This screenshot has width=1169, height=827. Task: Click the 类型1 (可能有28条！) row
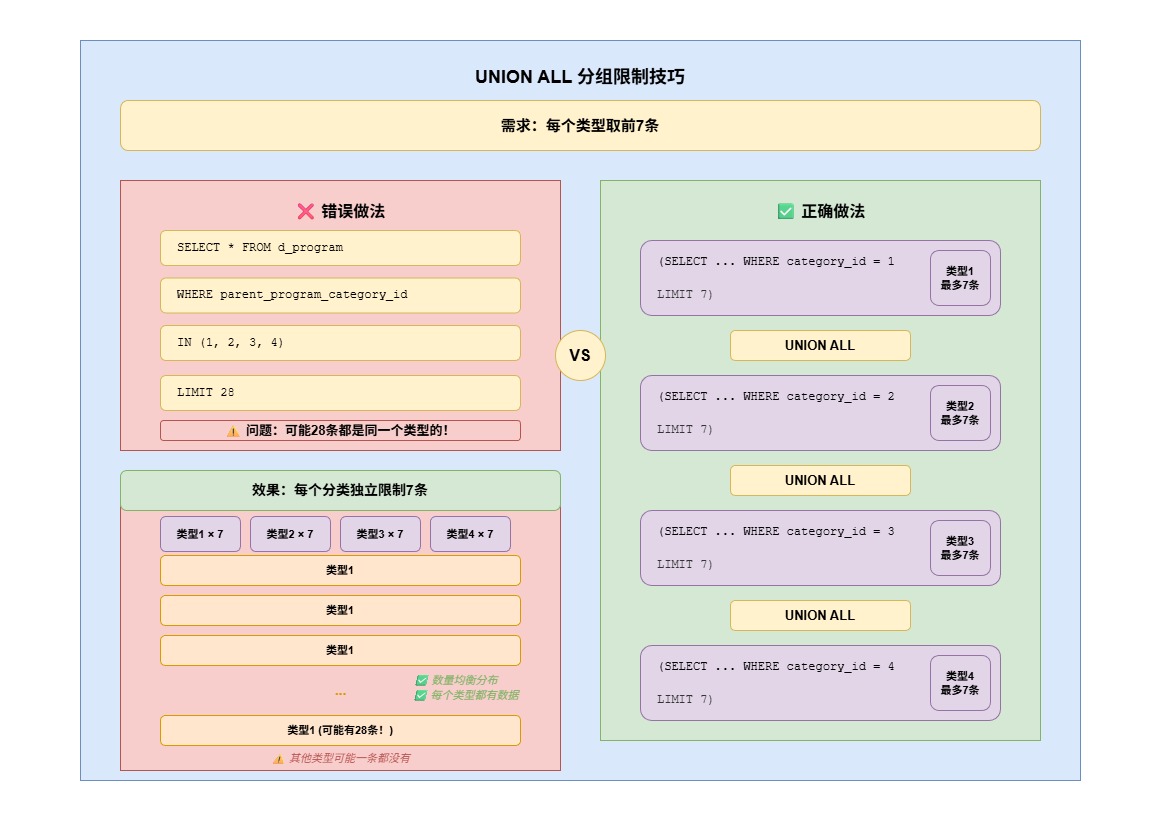(340, 731)
